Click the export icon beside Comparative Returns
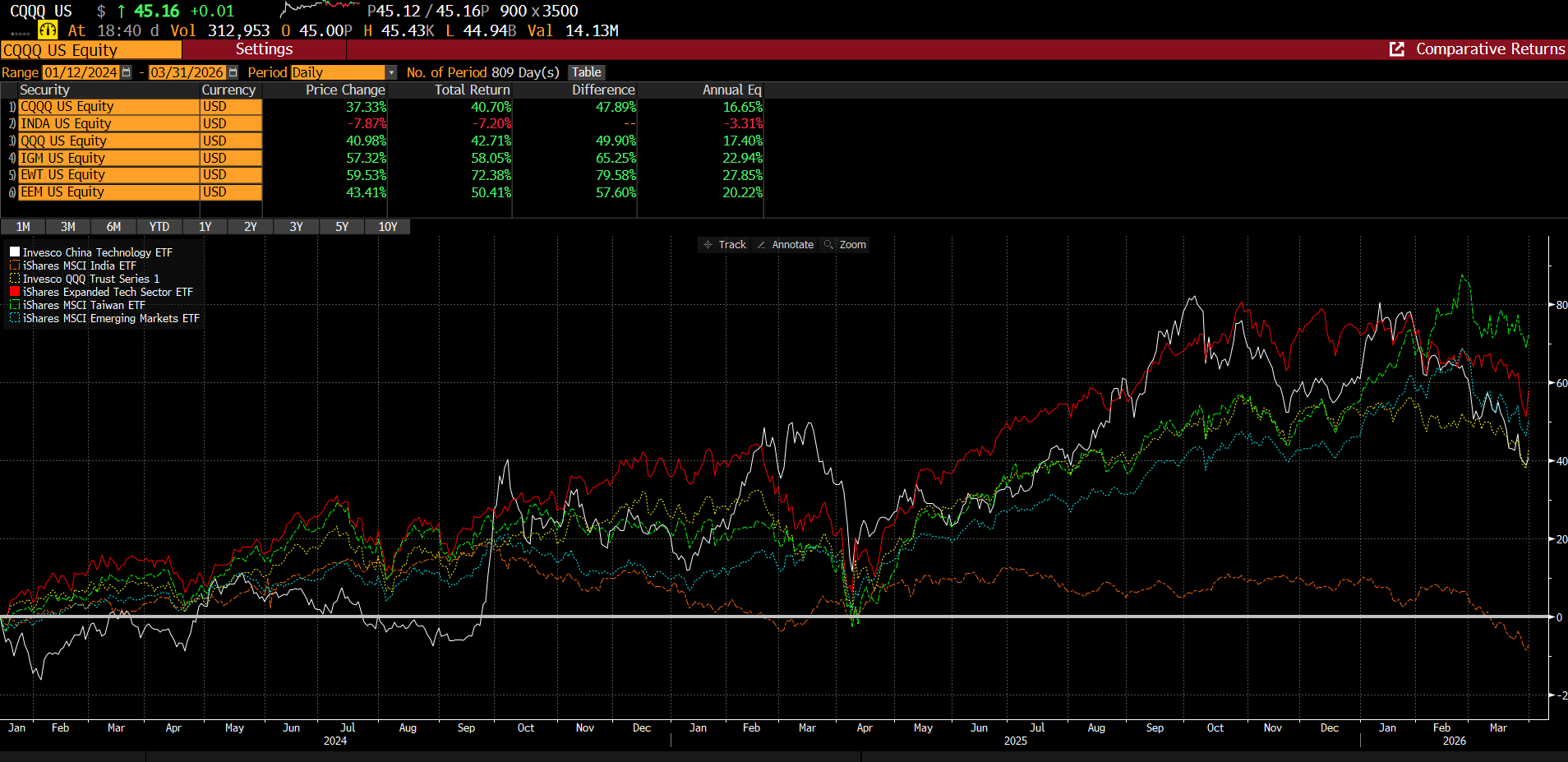The width and height of the screenshot is (1568, 762). point(1395,49)
